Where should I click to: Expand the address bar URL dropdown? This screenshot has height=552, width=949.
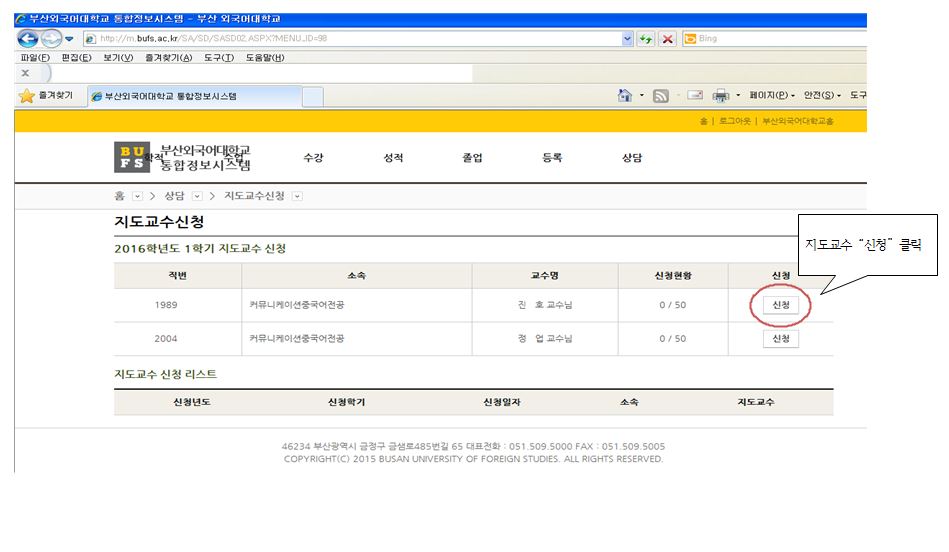(628, 39)
